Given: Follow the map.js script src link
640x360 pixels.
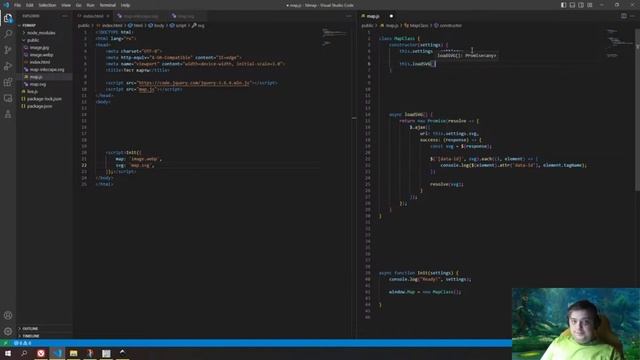Looking at the screenshot, I should [147, 89].
